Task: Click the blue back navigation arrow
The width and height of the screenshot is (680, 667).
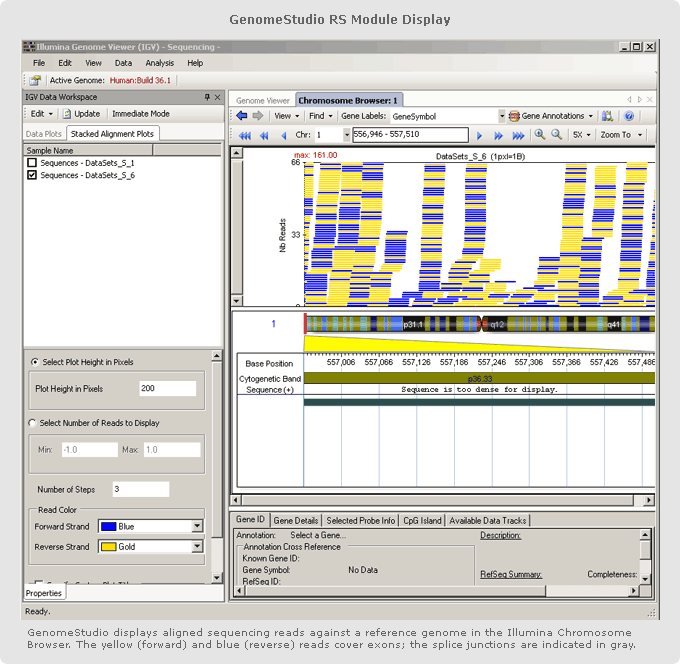Action: coord(242,116)
